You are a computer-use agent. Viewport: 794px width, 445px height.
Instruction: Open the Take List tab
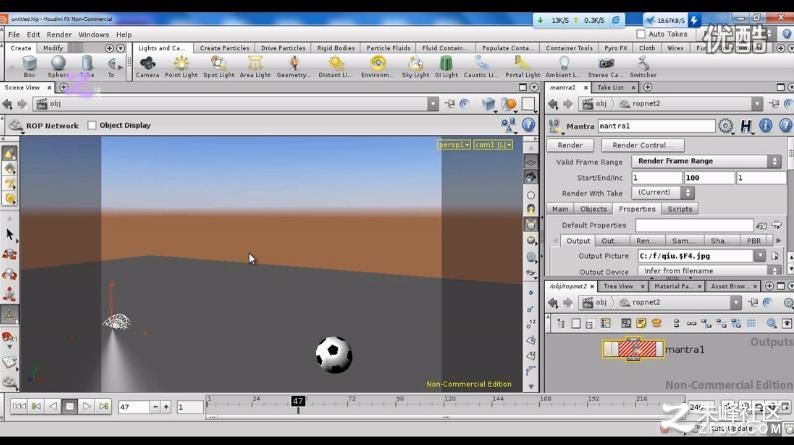coord(610,88)
